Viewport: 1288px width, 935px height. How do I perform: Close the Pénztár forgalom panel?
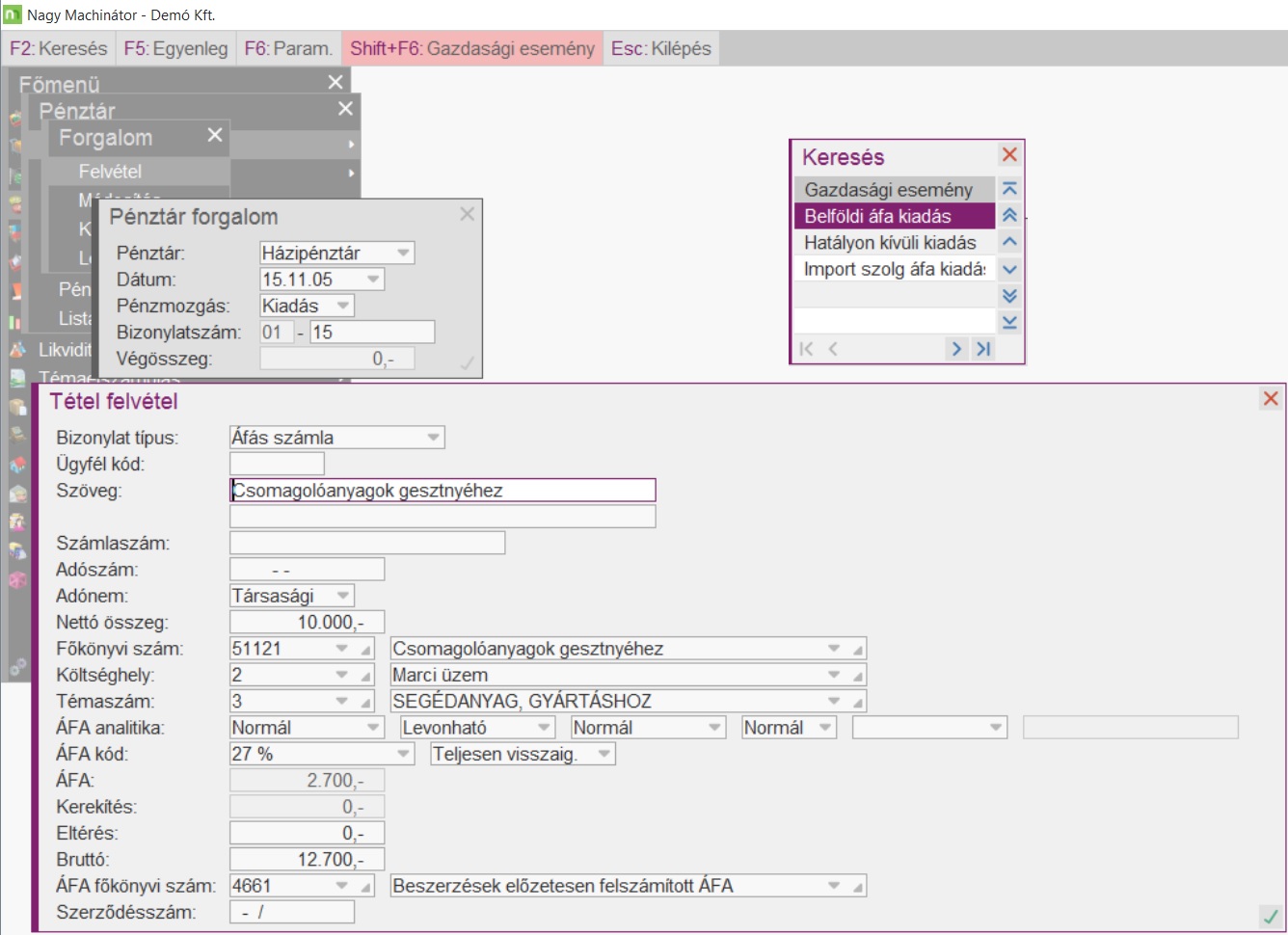point(468,214)
